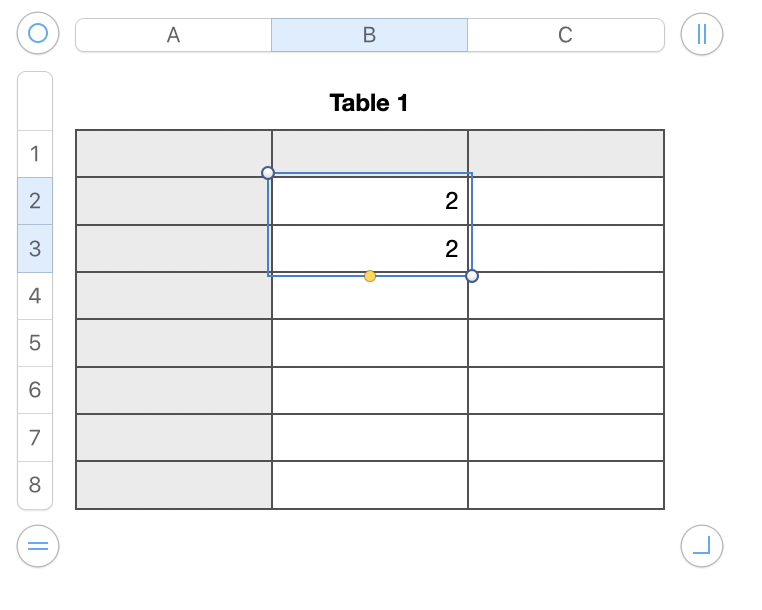Image resolution: width=762 pixels, height=610 pixels.
Task: Select row 6 header
Action: [35, 390]
